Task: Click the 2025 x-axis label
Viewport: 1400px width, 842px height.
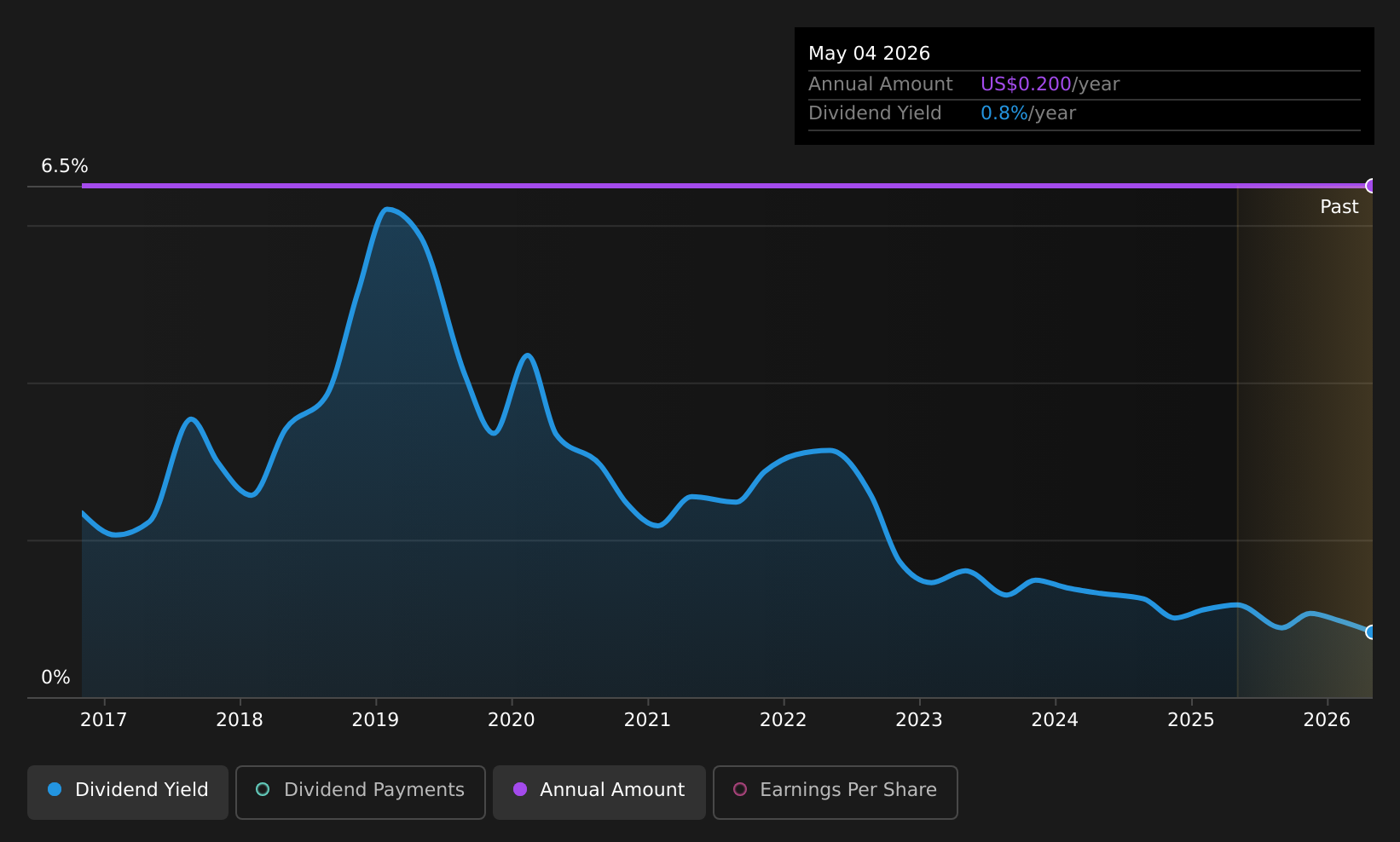Action: (1191, 720)
